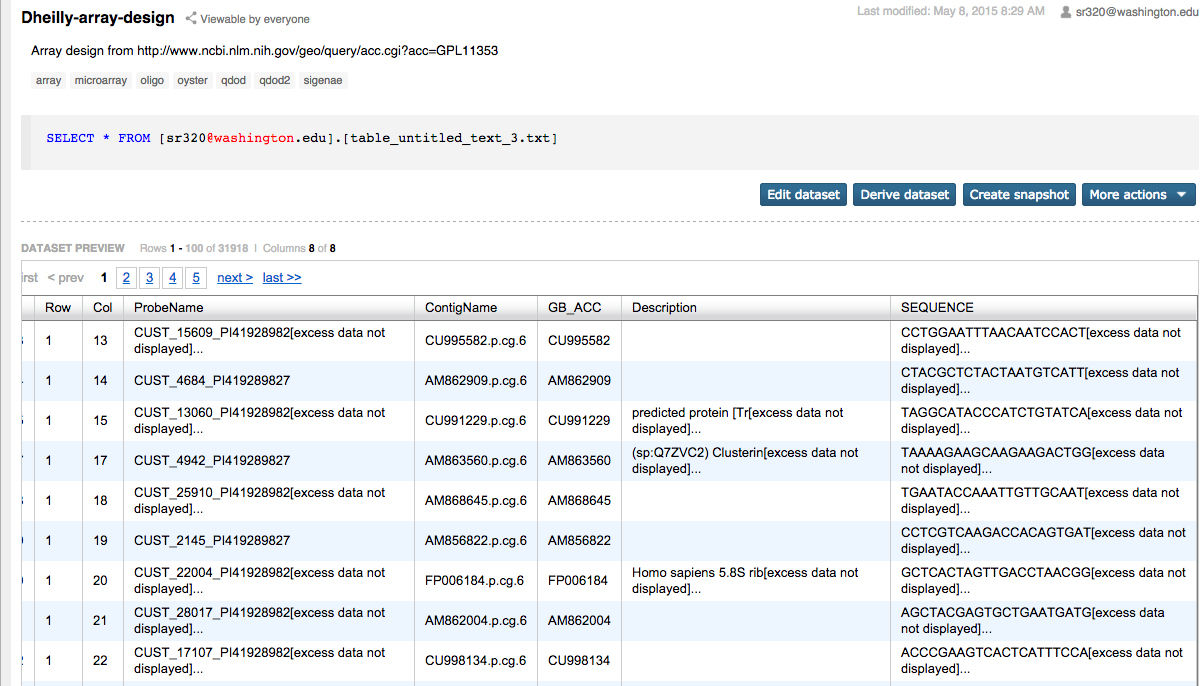
Task: Click the 'Viewable by everyone' label
Action: click(255, 19)
